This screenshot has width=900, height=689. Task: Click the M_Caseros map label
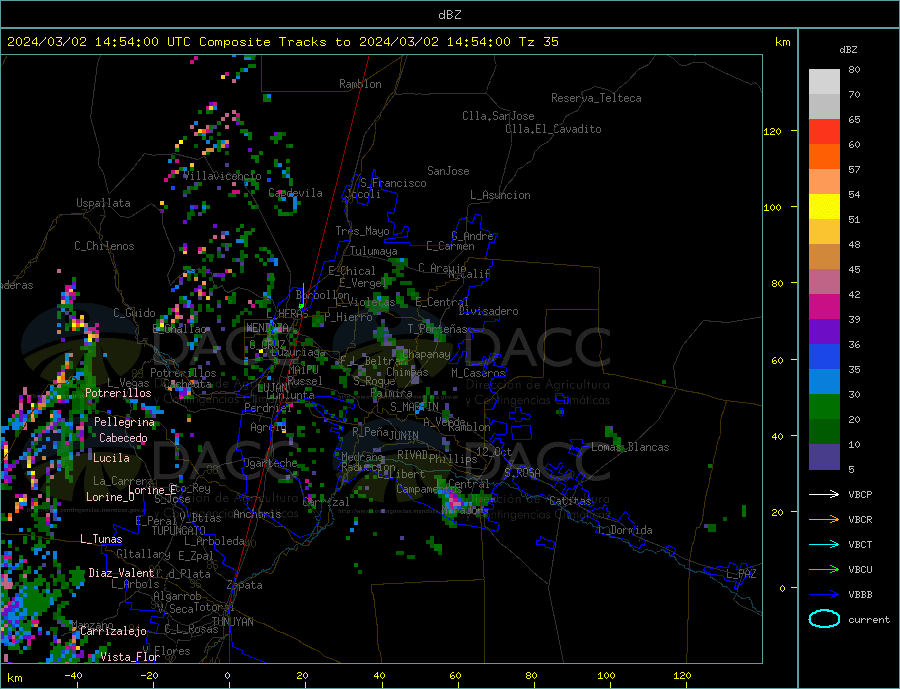point(478,373)
